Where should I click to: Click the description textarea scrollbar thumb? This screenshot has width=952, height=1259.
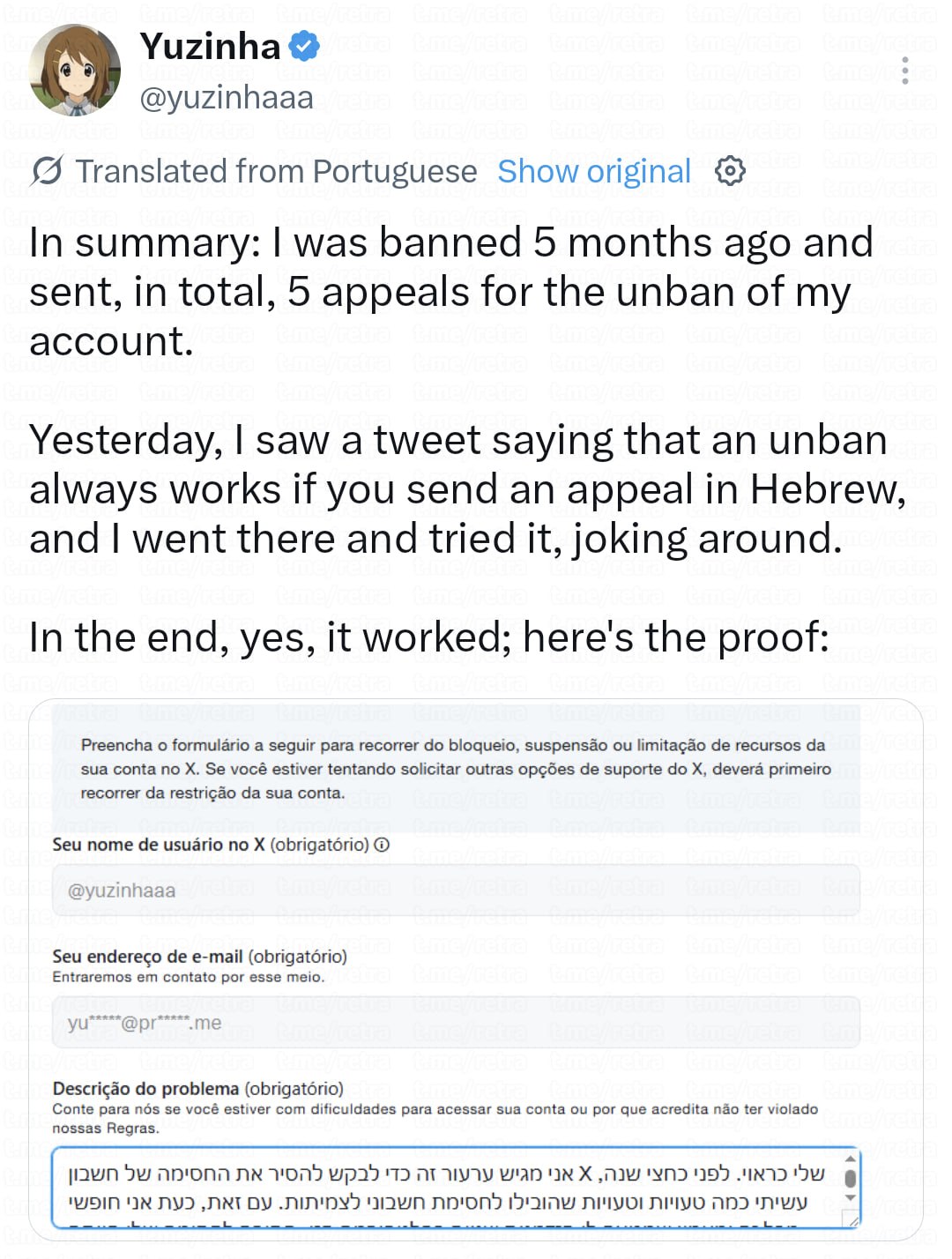point(850,1179)
